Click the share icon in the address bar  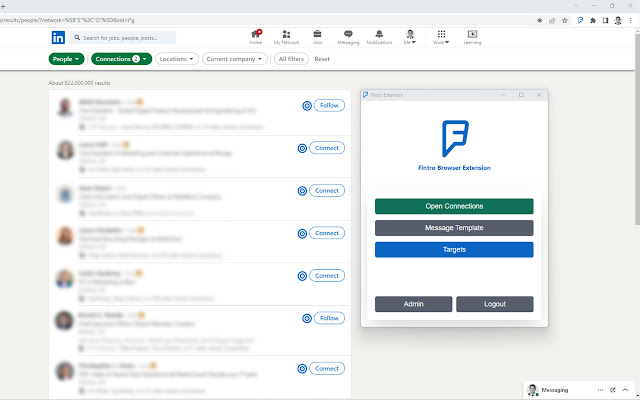click(552, 20)
